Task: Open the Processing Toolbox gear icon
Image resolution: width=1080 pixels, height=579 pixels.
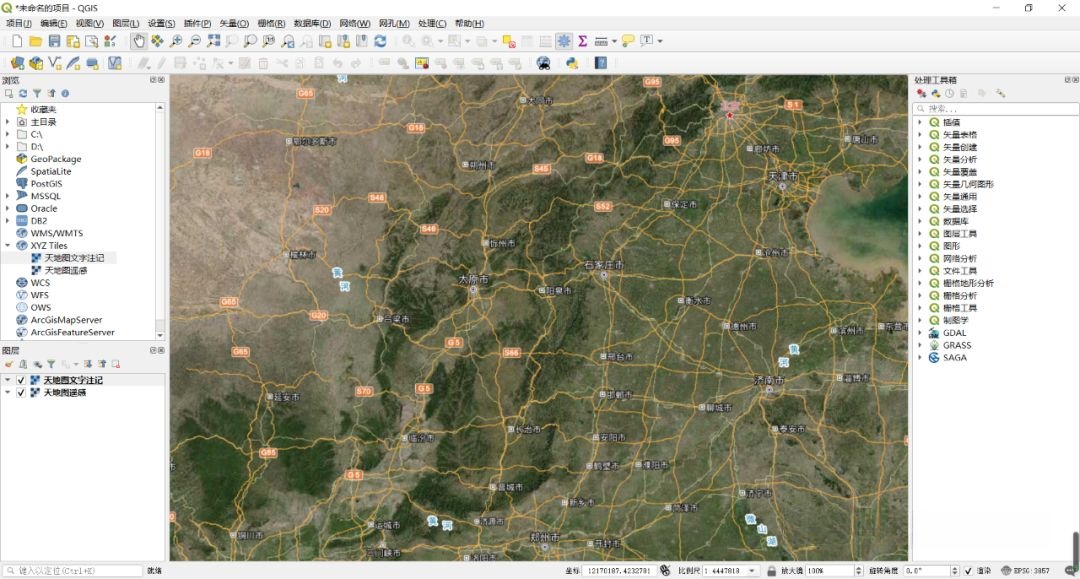Action: point(564,41)
